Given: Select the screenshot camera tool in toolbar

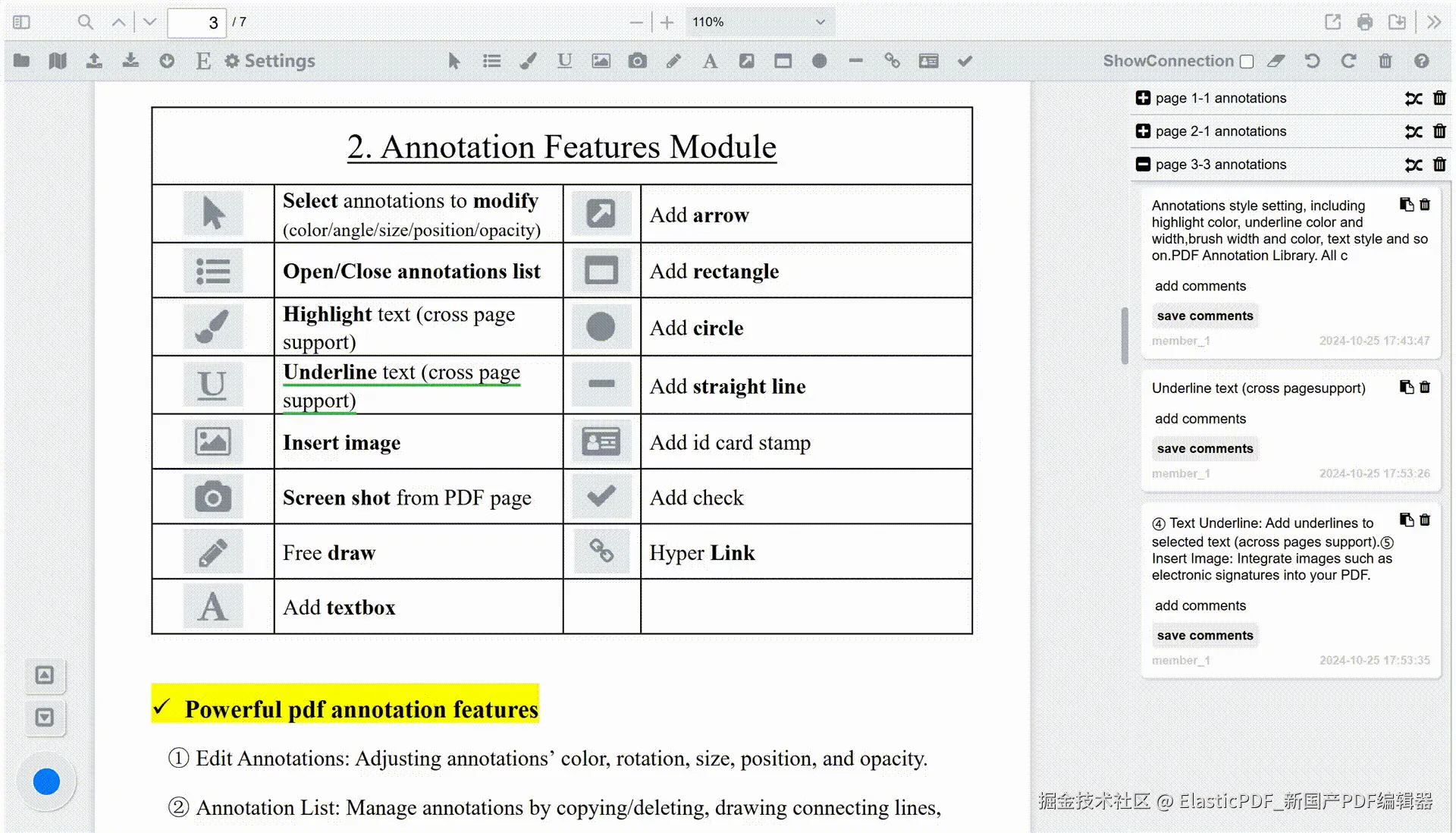Looking at the screenshot, I should click(x=637, y=61).
